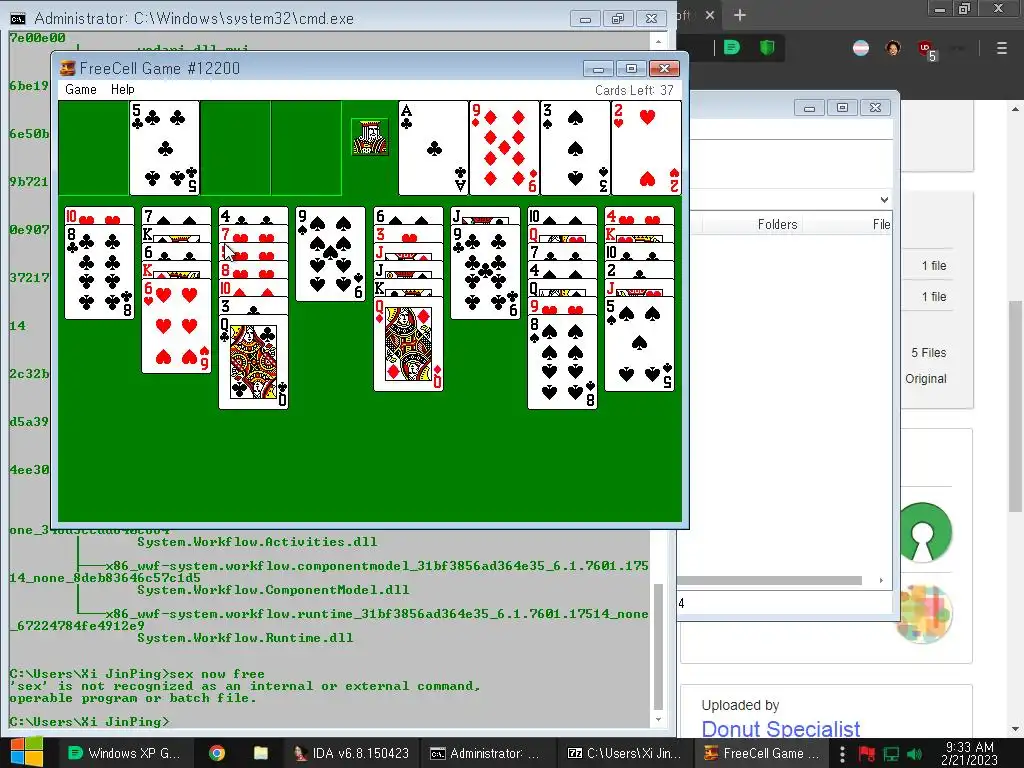Open the browser hamburger menu

click(1002, 48)
